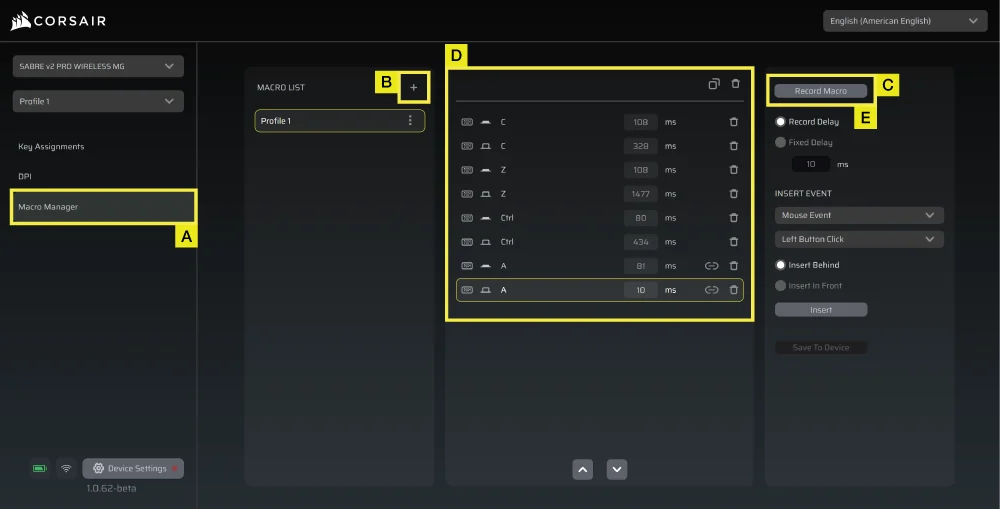Delete the A event with 81 ms delay
This screenshot has width=1000, height=509.
coord(733,266)
